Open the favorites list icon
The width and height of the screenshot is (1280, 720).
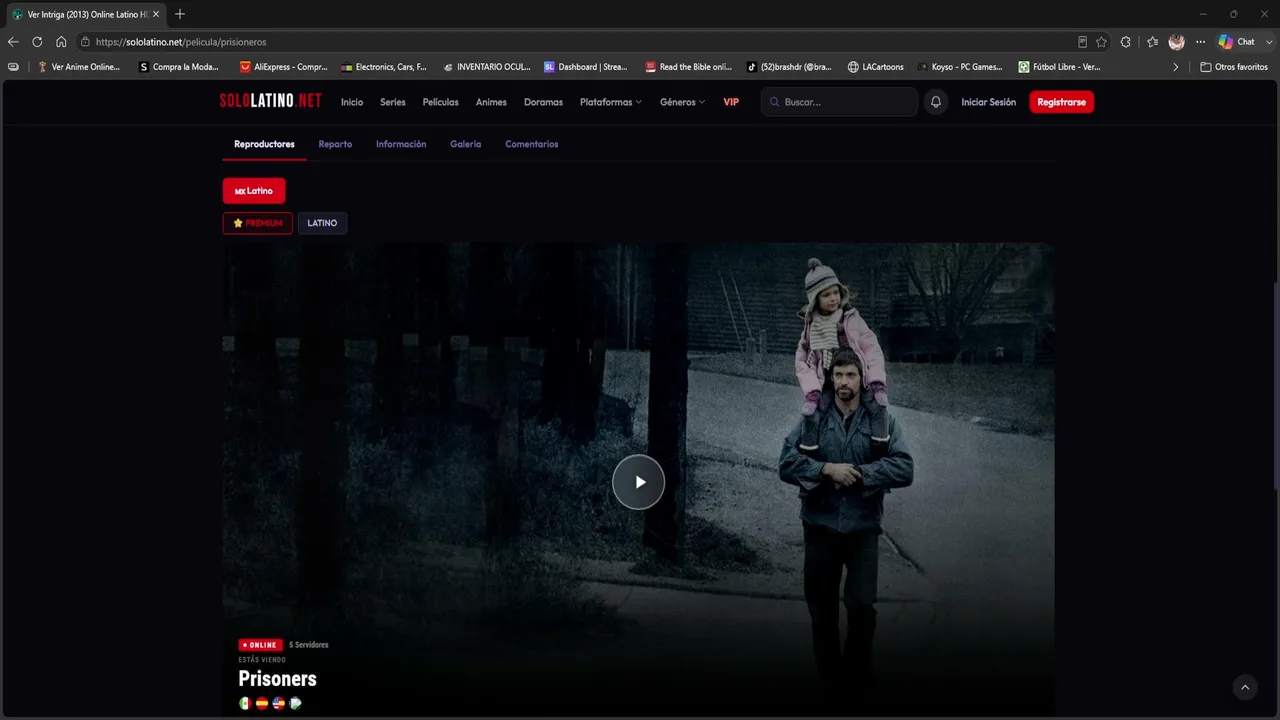coord(1152,42)
